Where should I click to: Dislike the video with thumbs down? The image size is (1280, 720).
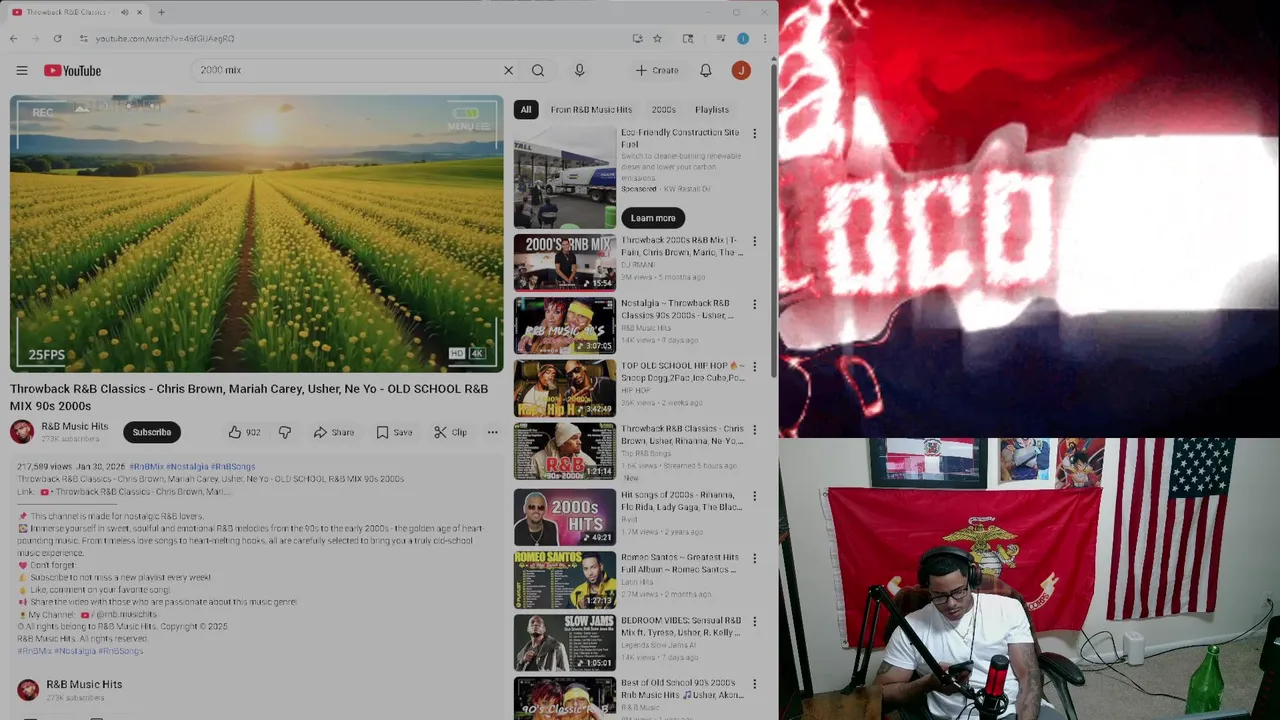point(285,432)
